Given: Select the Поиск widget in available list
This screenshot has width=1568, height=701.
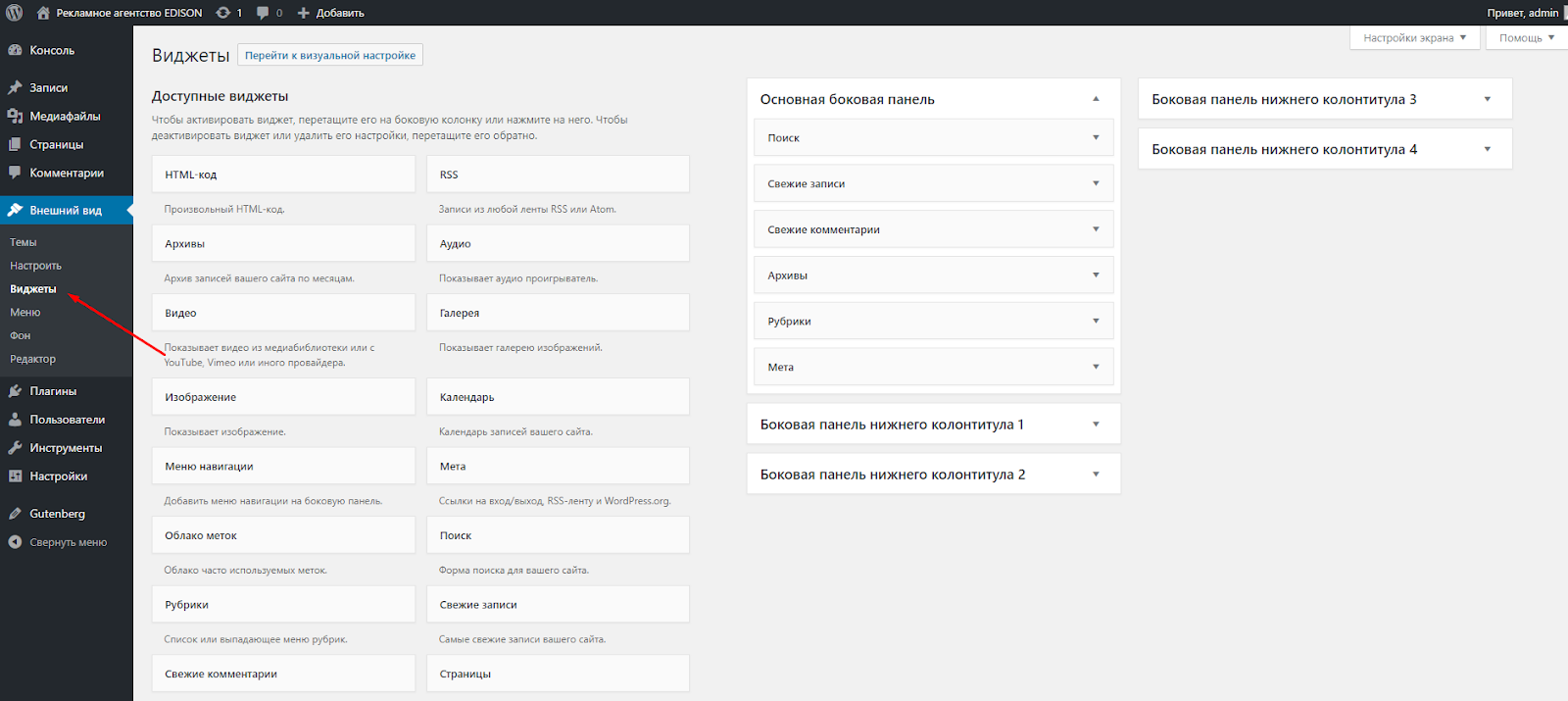Looking at the screenshot, I should tap(558, 535).
